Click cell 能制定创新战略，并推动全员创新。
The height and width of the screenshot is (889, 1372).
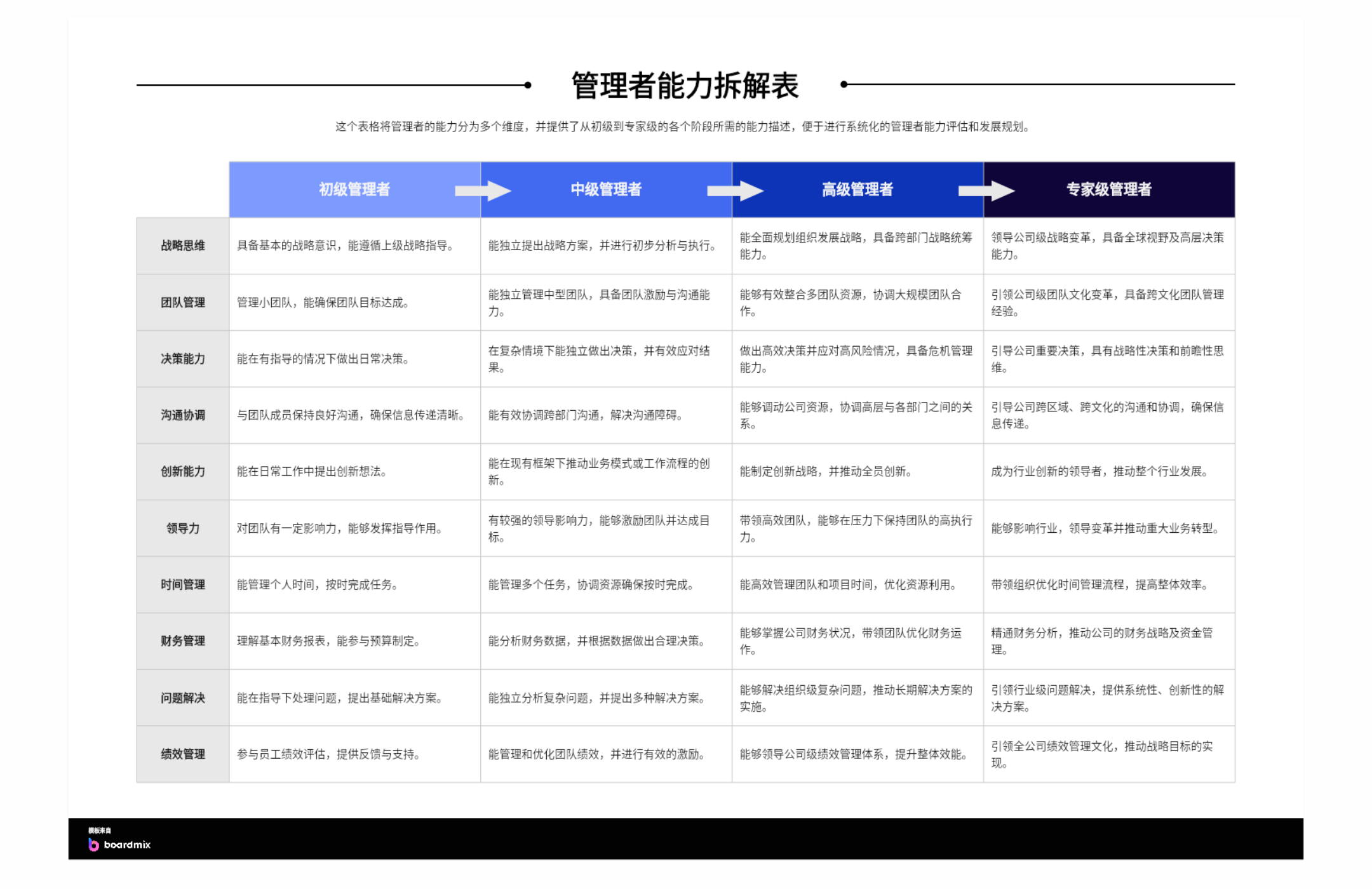point(858,472)
